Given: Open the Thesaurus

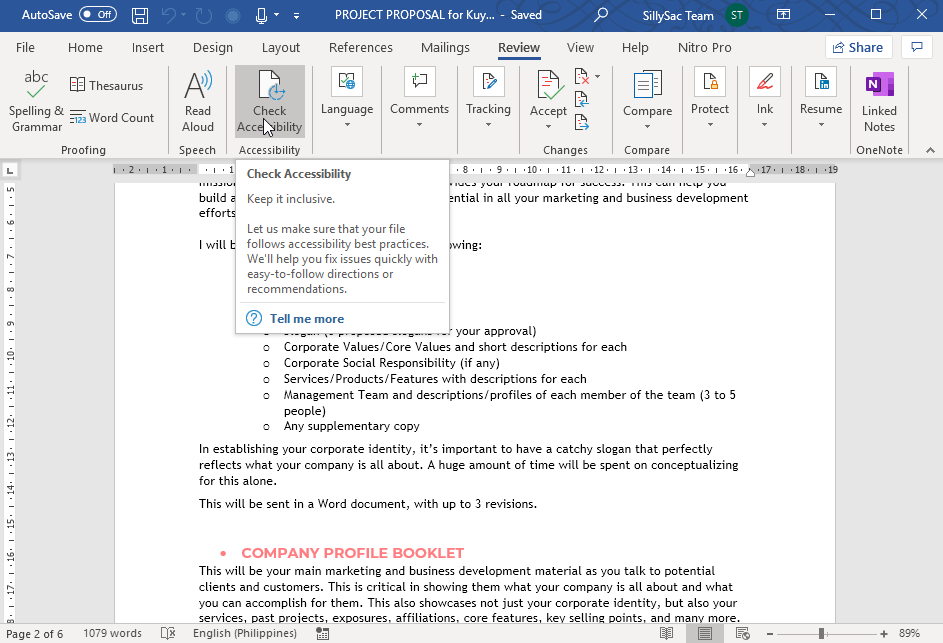Looking at the screenshot, I should coord(106,85).
